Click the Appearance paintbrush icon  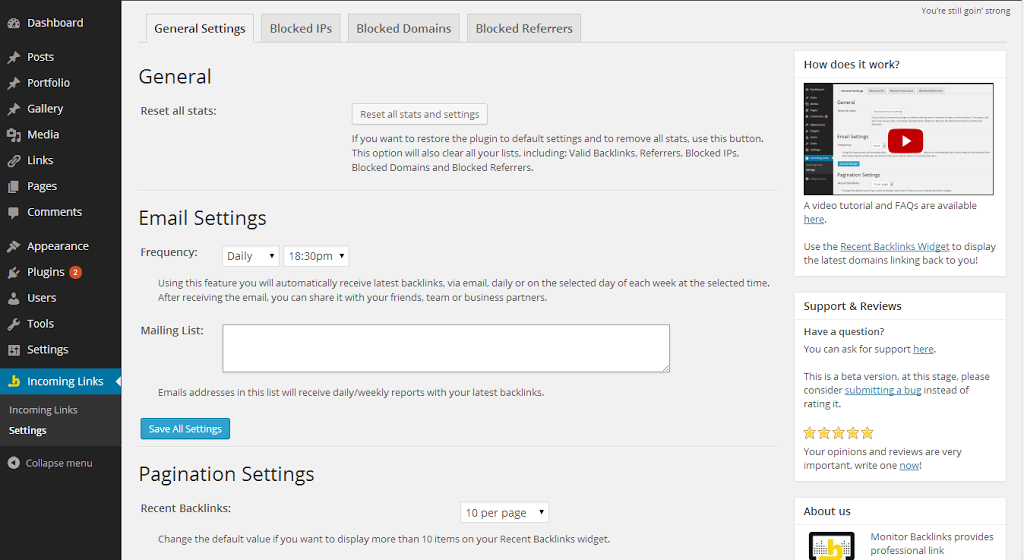coord(14,246)
